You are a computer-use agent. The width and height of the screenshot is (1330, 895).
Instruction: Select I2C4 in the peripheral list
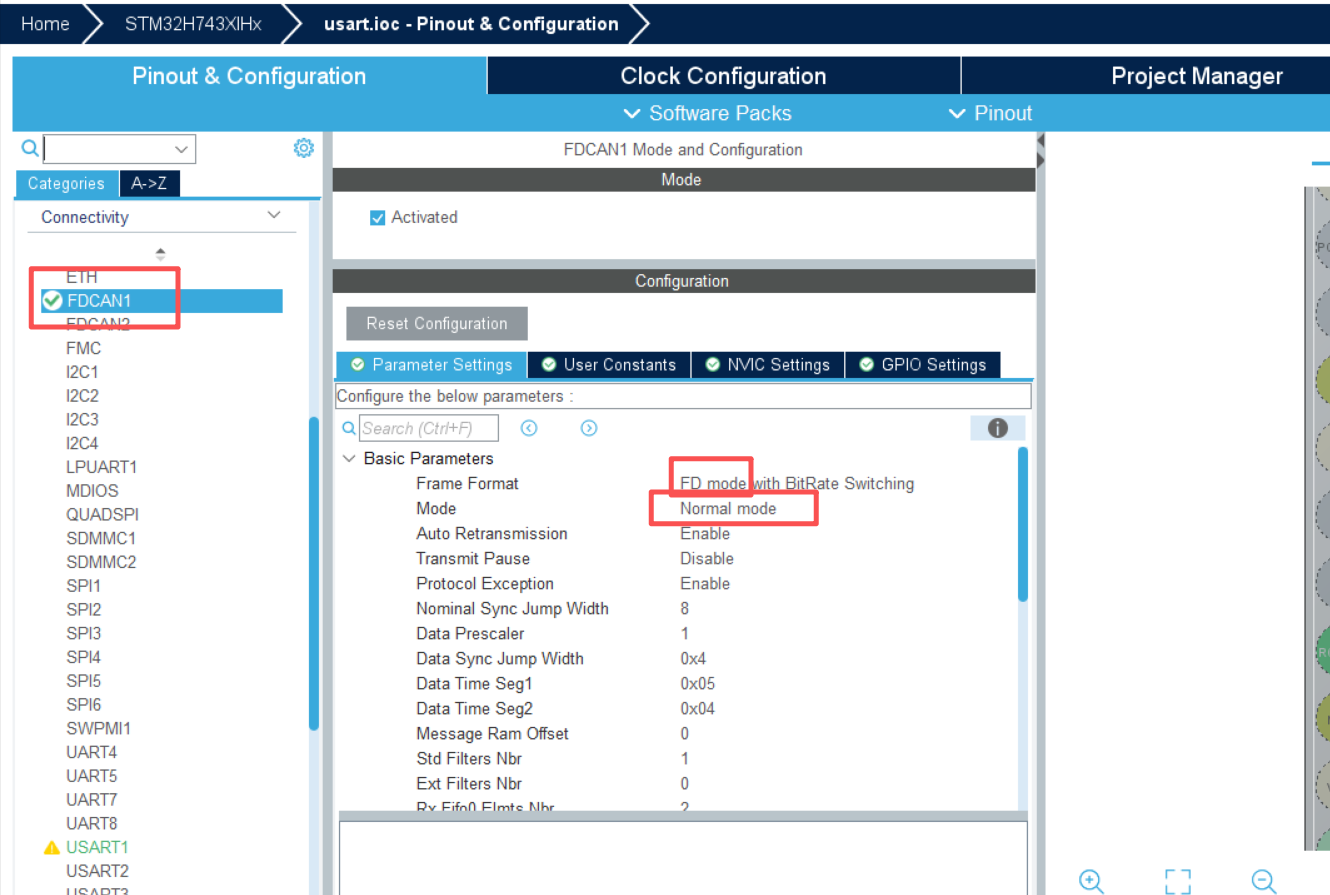(82, 443)
